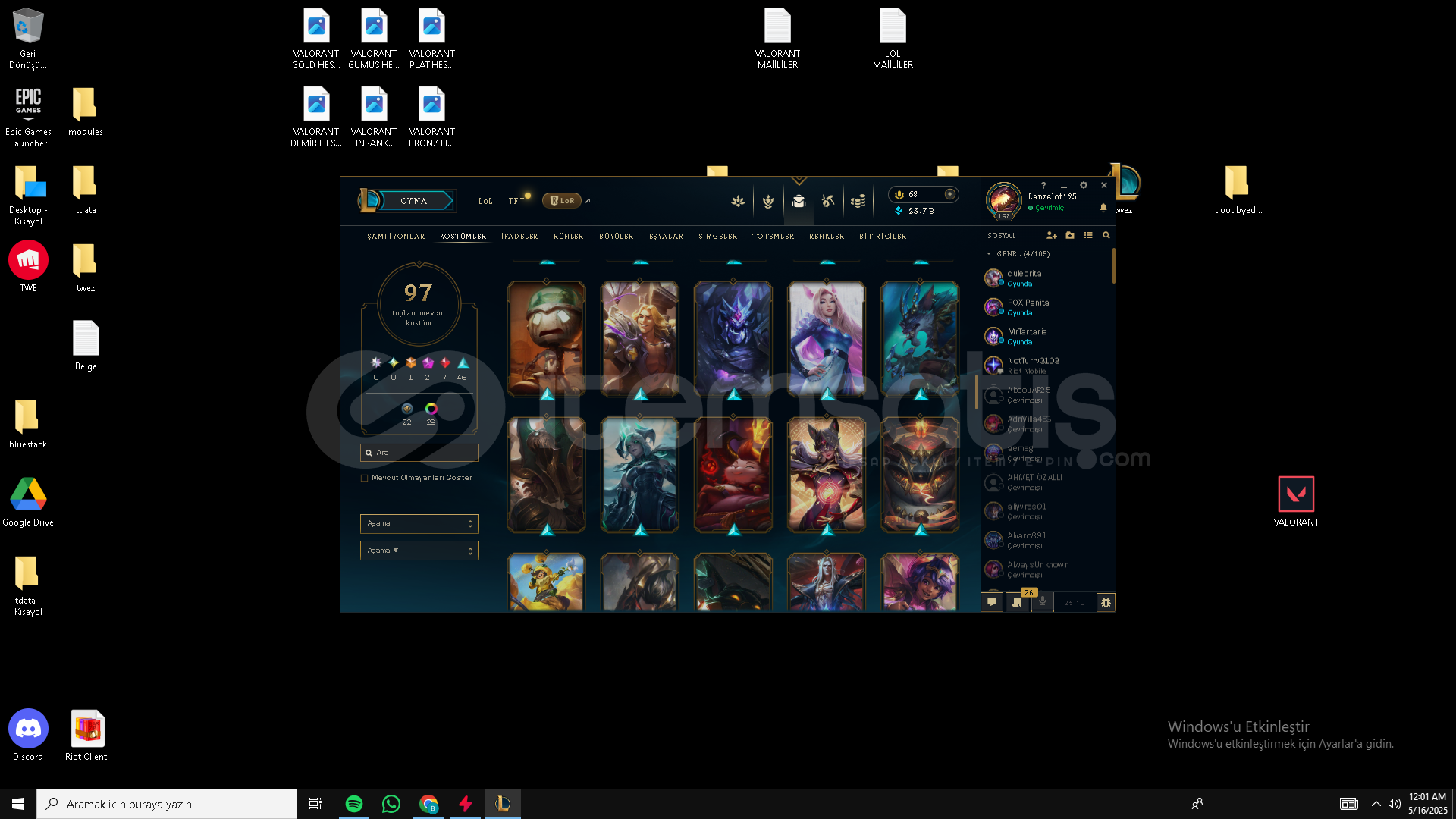Viewport: 1456px width, 819px height.
Task: Select friend culebrita in the social list
Action: click(1046, 278)
